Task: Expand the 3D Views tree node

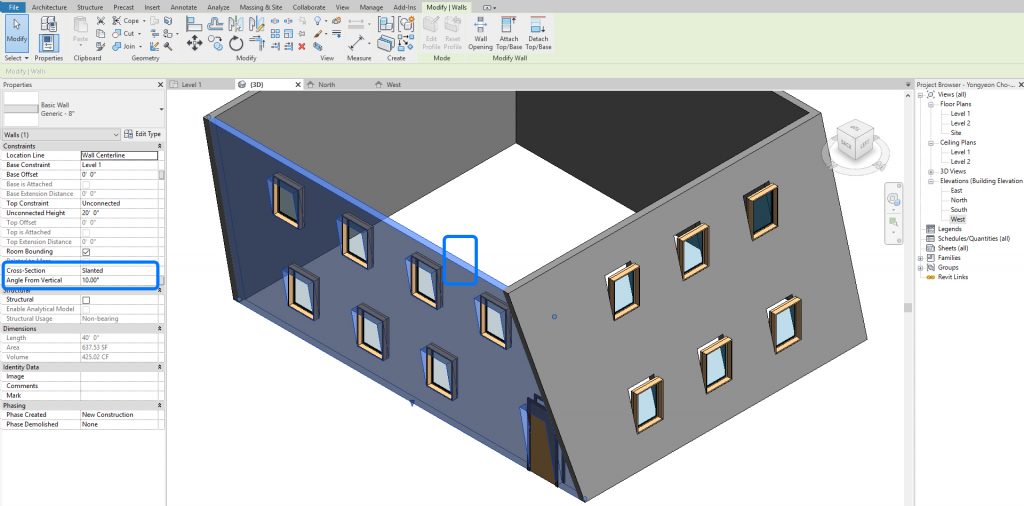Action: [930, 171]
